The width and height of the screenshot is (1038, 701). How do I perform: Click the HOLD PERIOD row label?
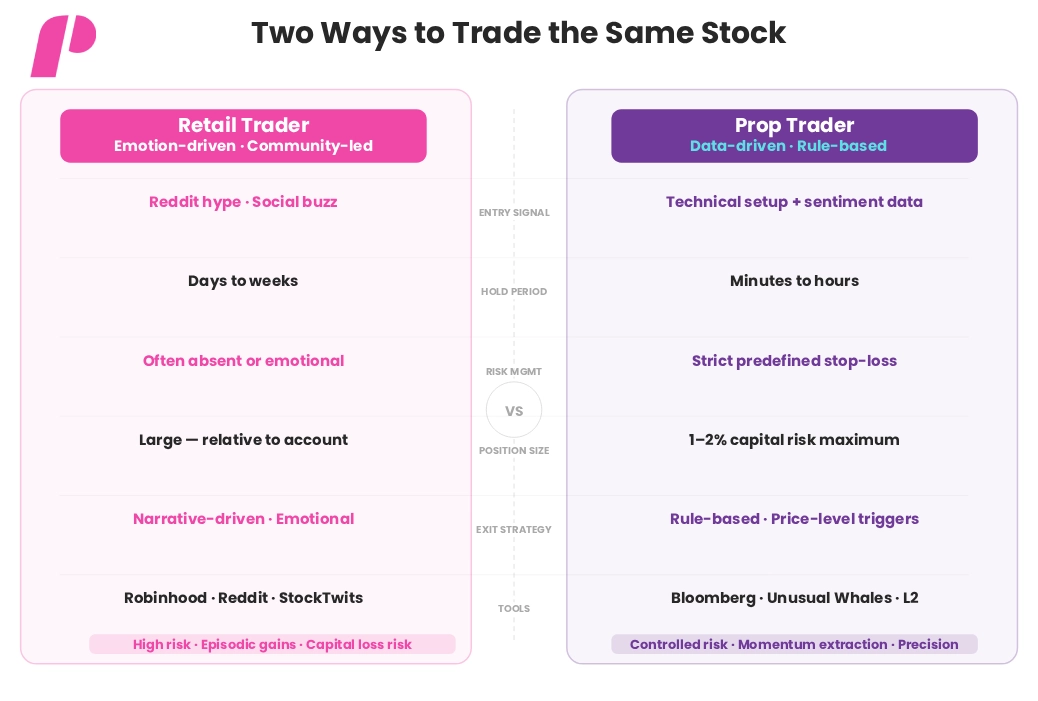tap(514, 291)
